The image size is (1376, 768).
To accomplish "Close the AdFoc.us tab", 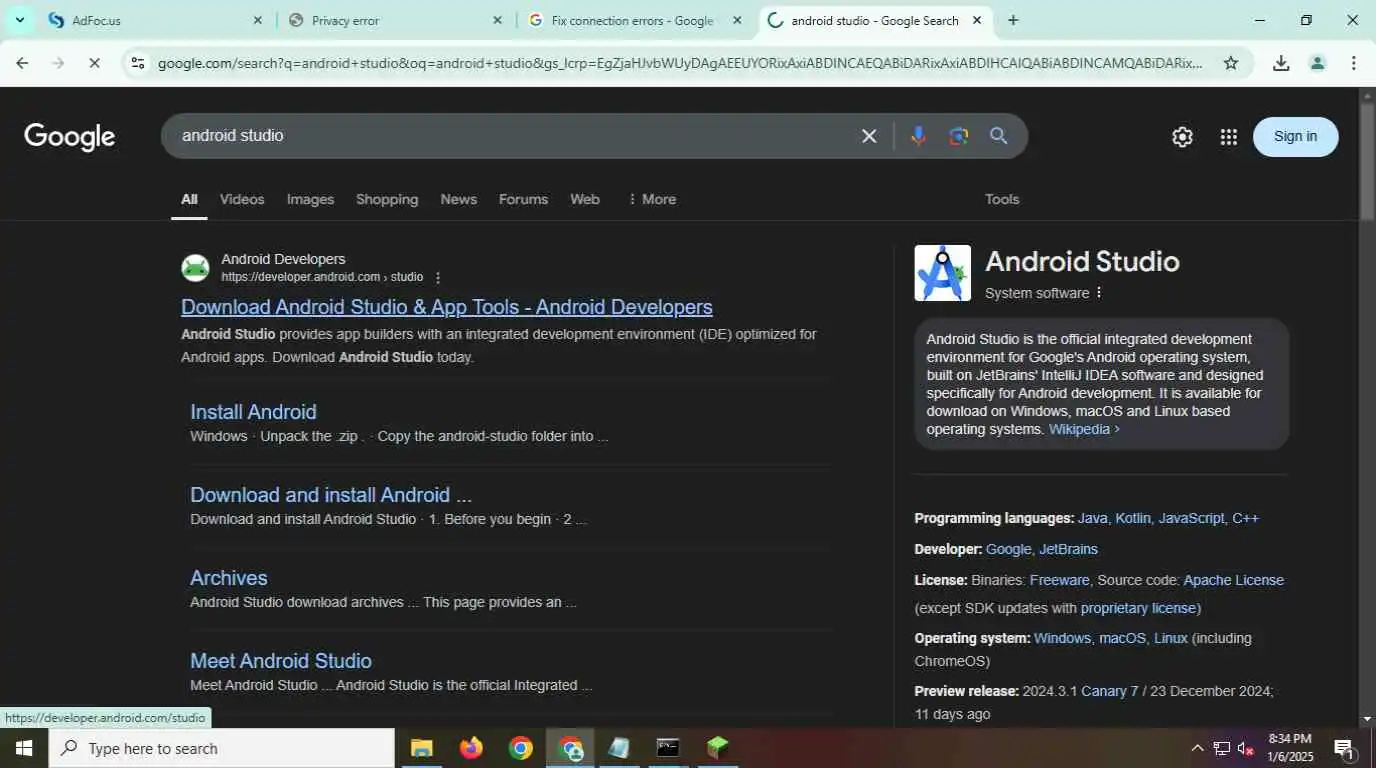I will click(257, 20).
